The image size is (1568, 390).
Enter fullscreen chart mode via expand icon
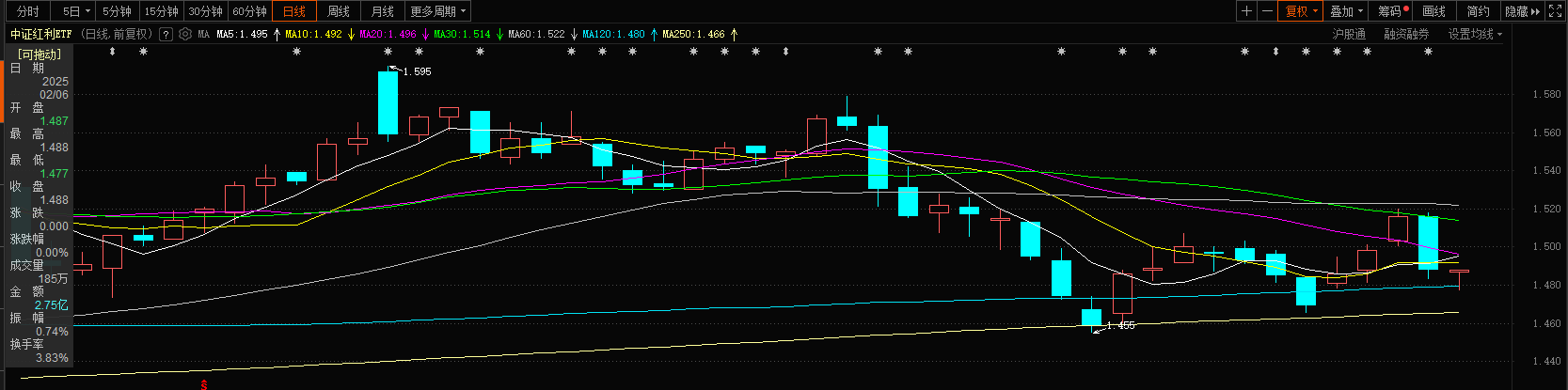1556,11
